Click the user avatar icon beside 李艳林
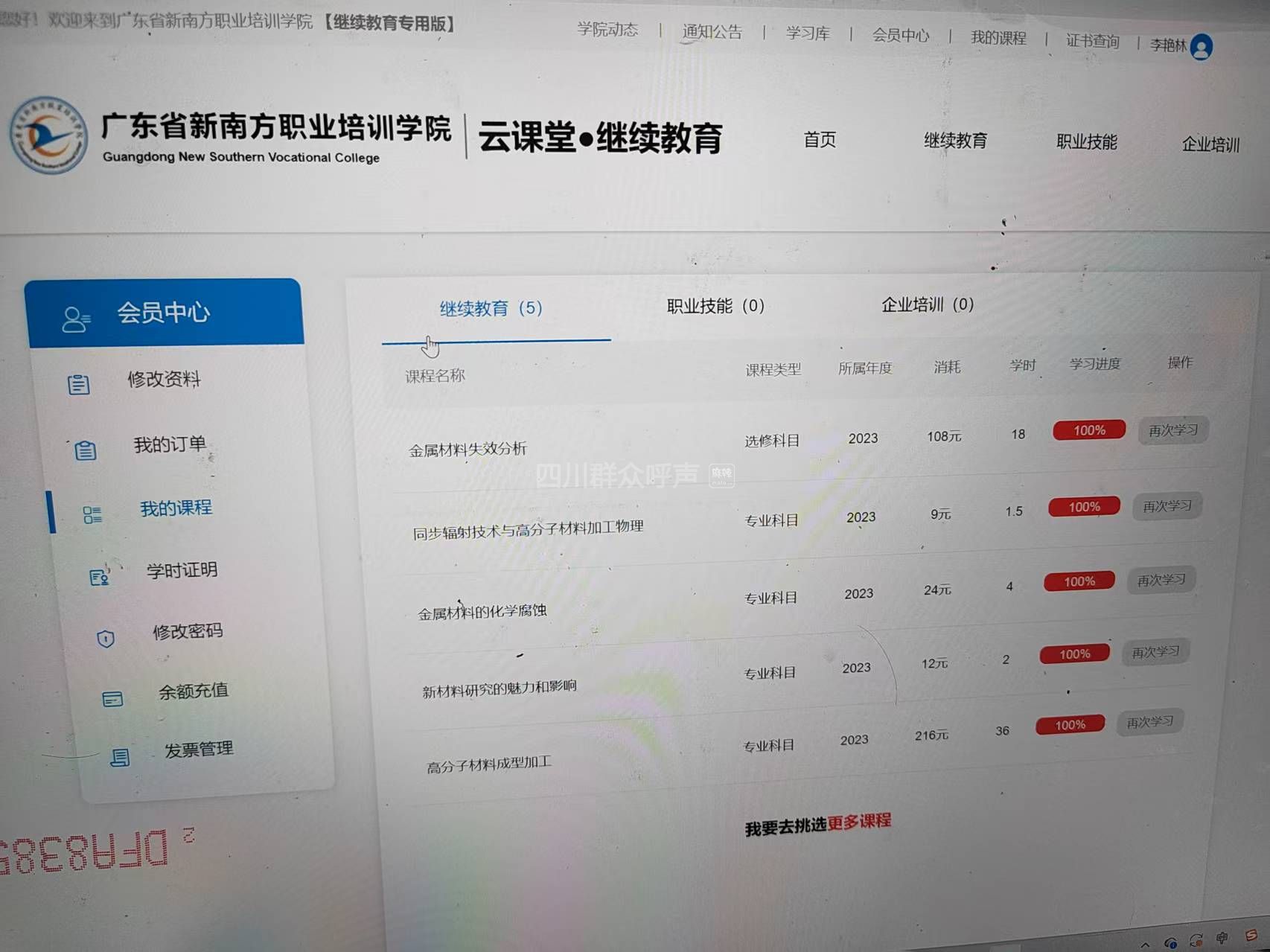The height and width of the screenshot is (952, 1270). pos(1201,47)
